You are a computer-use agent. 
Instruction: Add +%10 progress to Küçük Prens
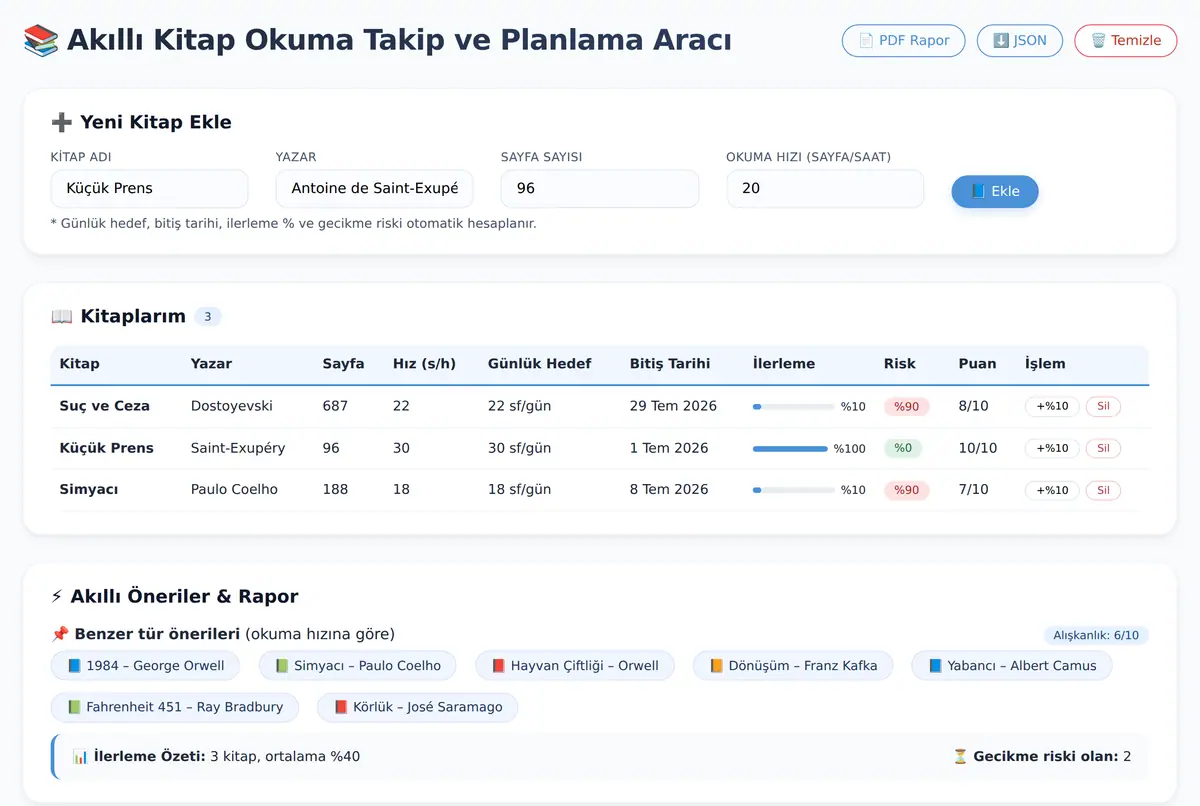click(x=1052, y=449)
